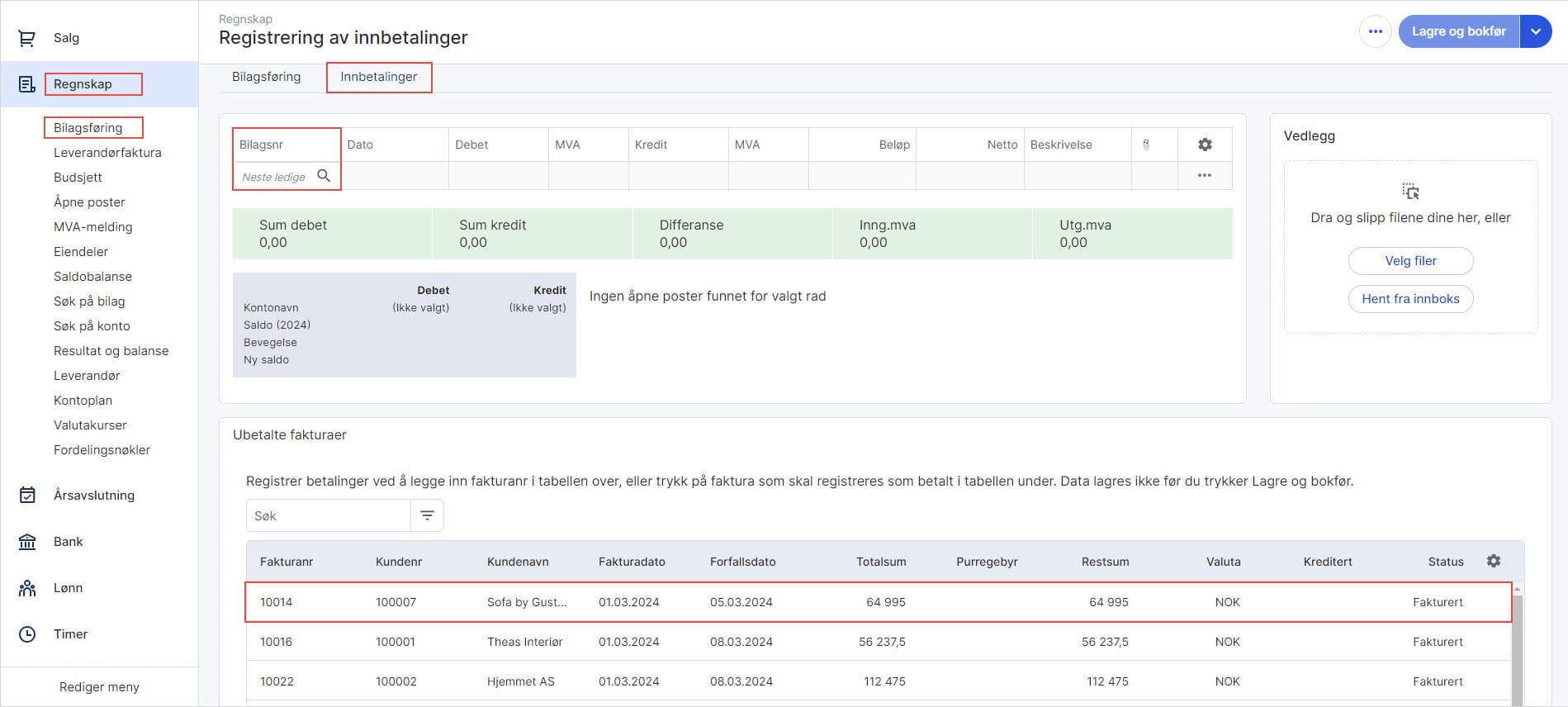
Task: Open MVA-melding in the Regnskap submenu
Action: click(92, 227)
